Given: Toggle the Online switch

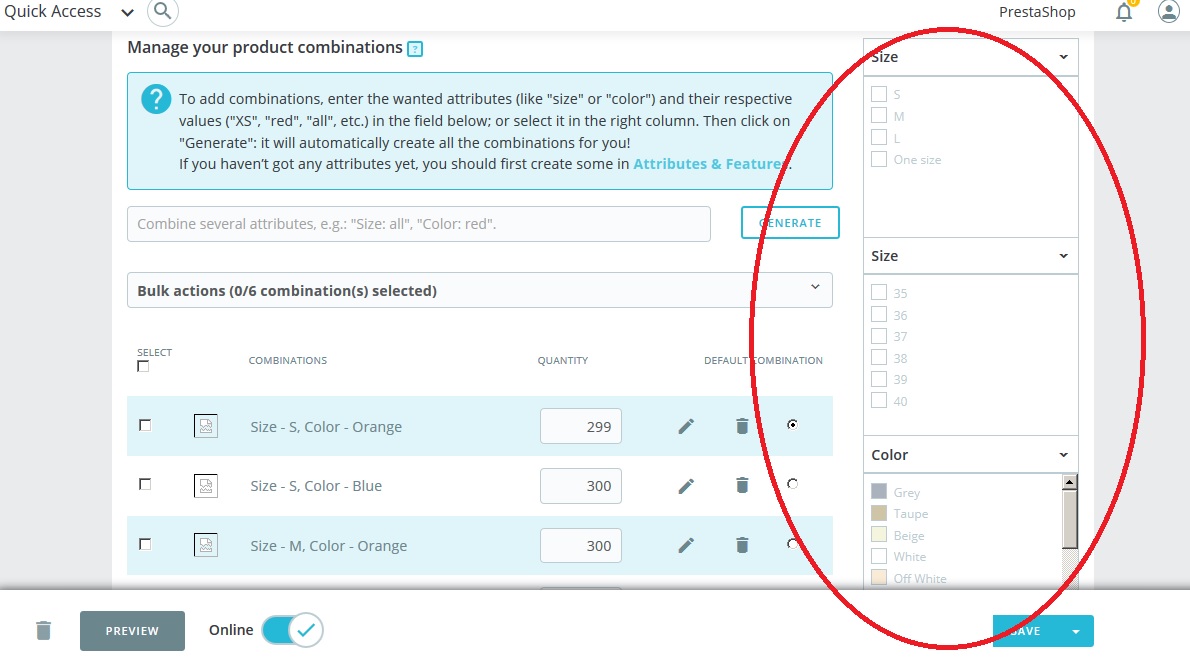Looking at the screenshot, I should pos(292,630).
